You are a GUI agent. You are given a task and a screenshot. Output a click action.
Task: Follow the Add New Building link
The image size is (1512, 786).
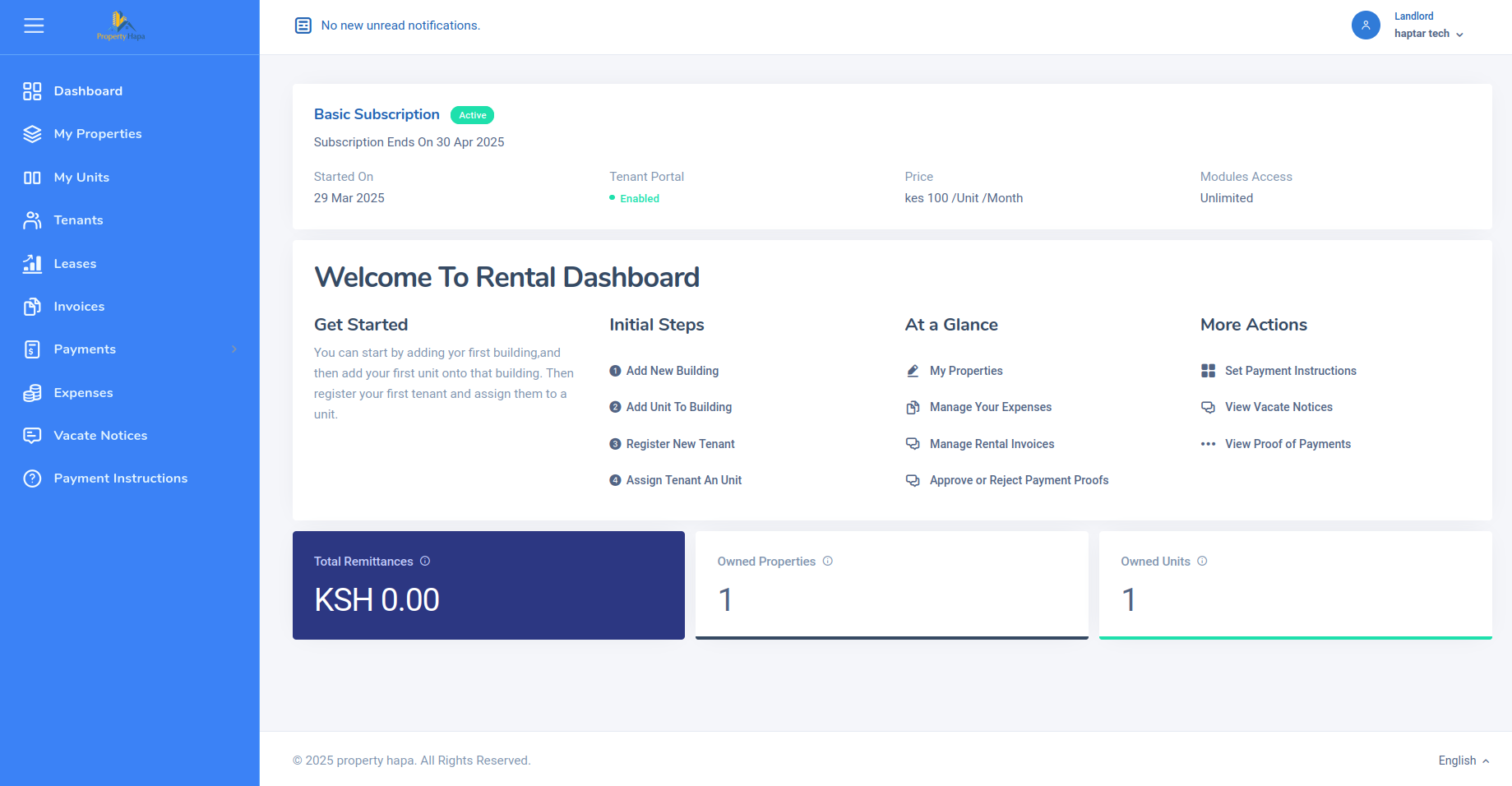[673, 371]
